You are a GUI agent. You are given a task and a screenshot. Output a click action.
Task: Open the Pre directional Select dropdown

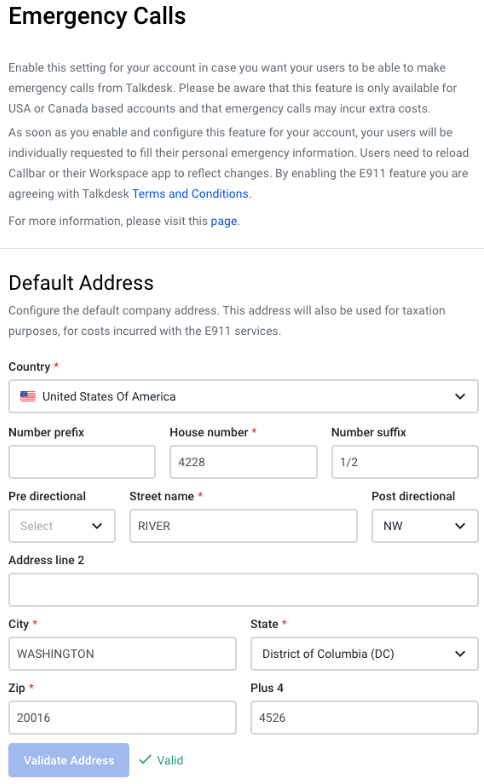[62, 526]
